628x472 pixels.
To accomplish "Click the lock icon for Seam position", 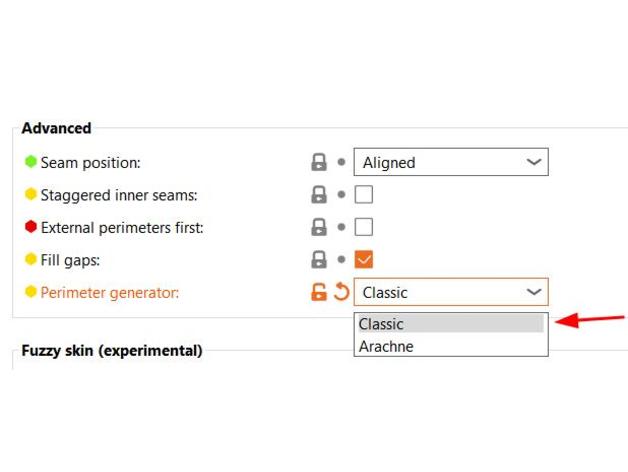I will click(x=319, y=162).
